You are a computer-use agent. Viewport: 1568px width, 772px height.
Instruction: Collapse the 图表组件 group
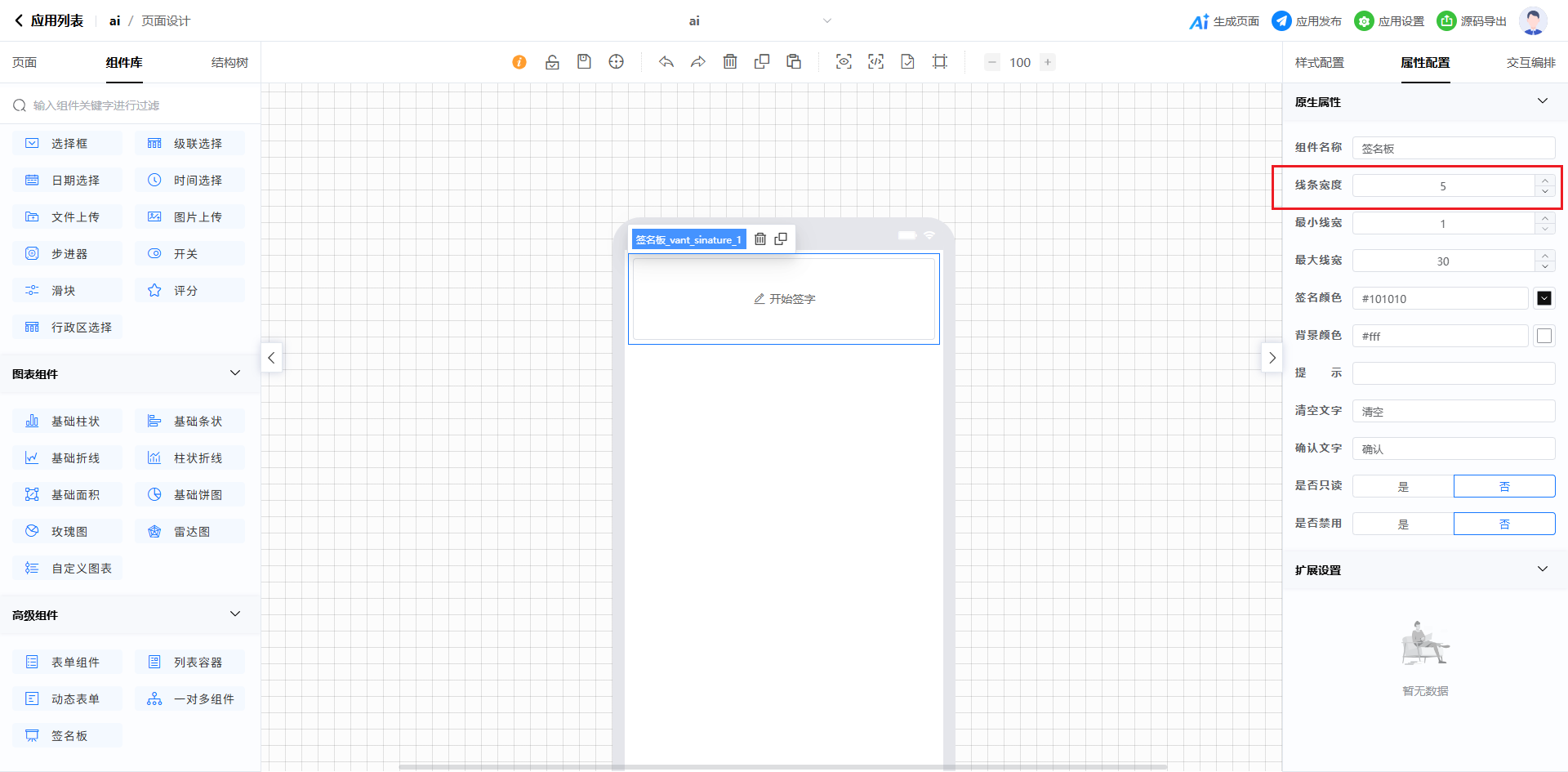235,373
